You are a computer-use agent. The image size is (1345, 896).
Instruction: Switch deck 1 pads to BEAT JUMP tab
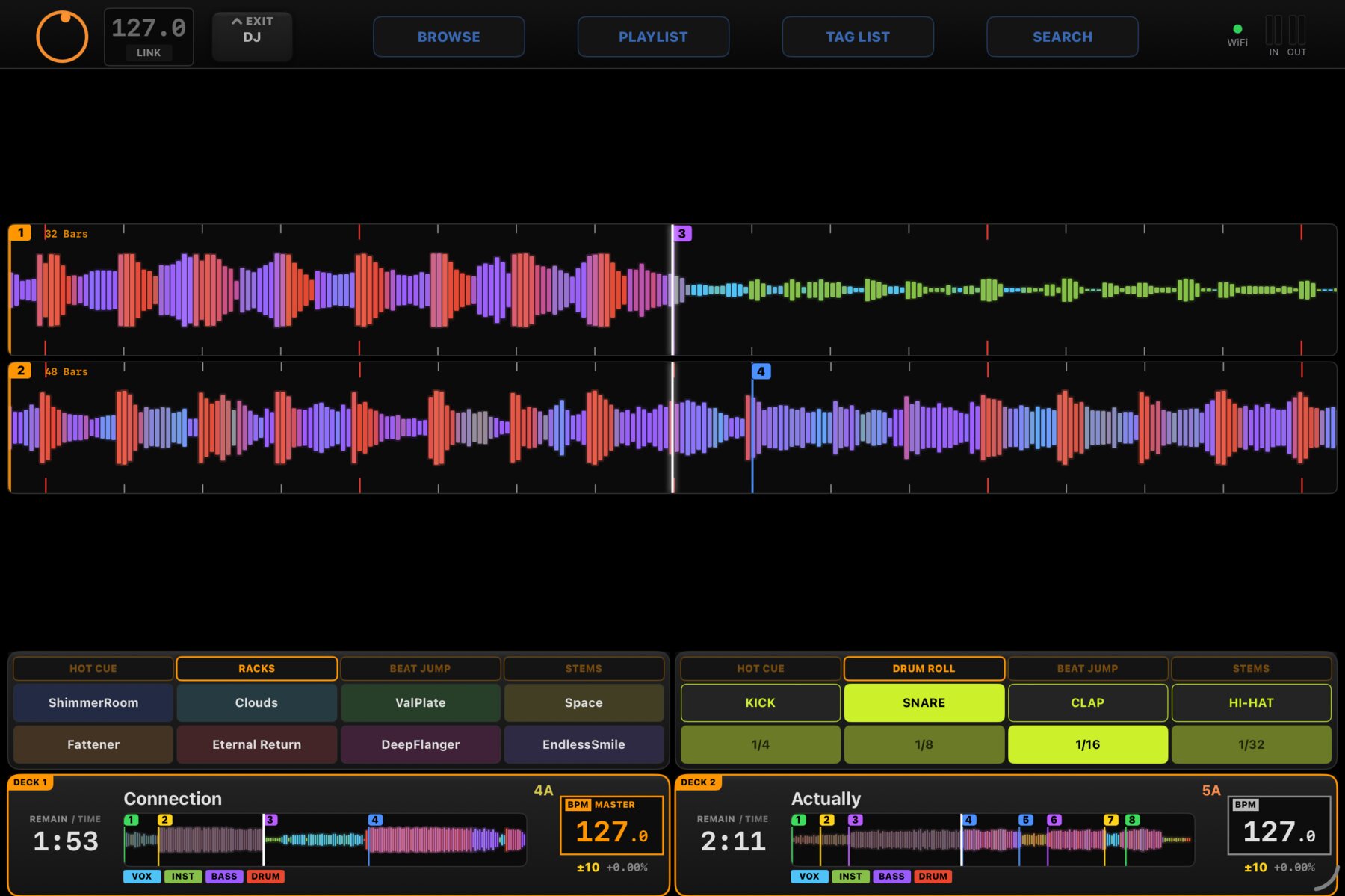pyautogui.click(x=420, y=668)
